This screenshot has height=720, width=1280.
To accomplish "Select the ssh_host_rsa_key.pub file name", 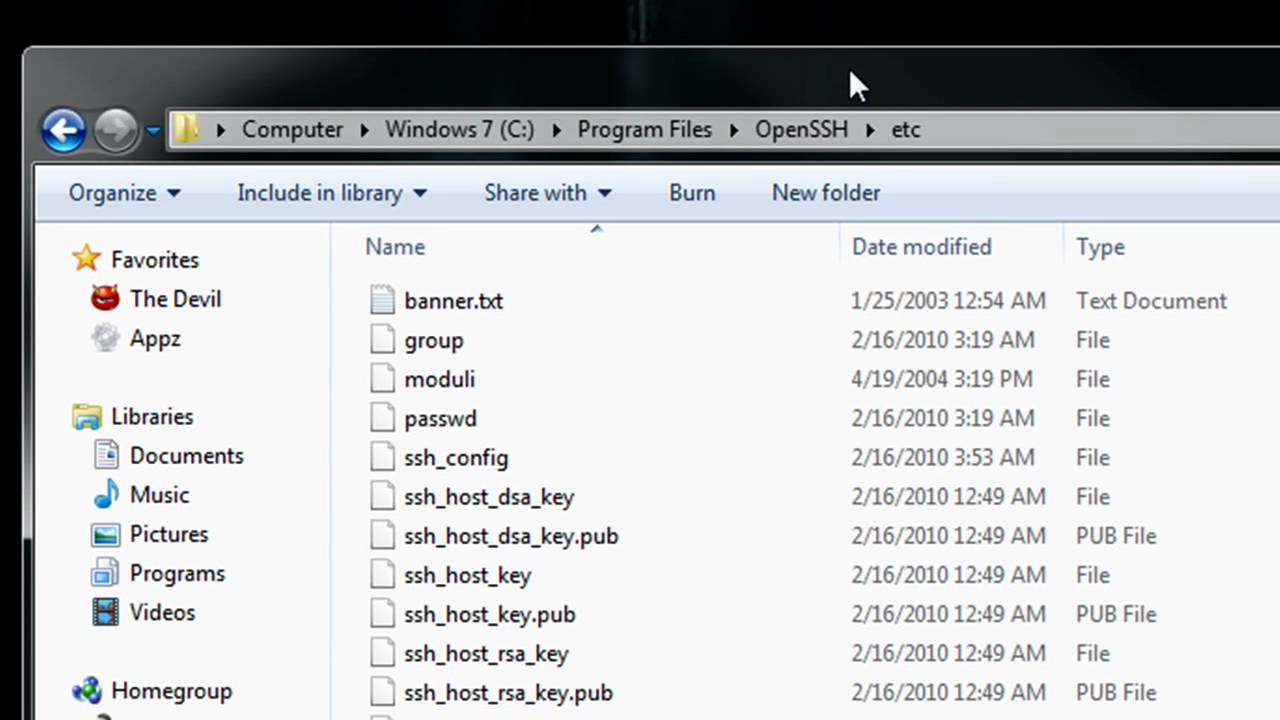I will click(508, 693).
